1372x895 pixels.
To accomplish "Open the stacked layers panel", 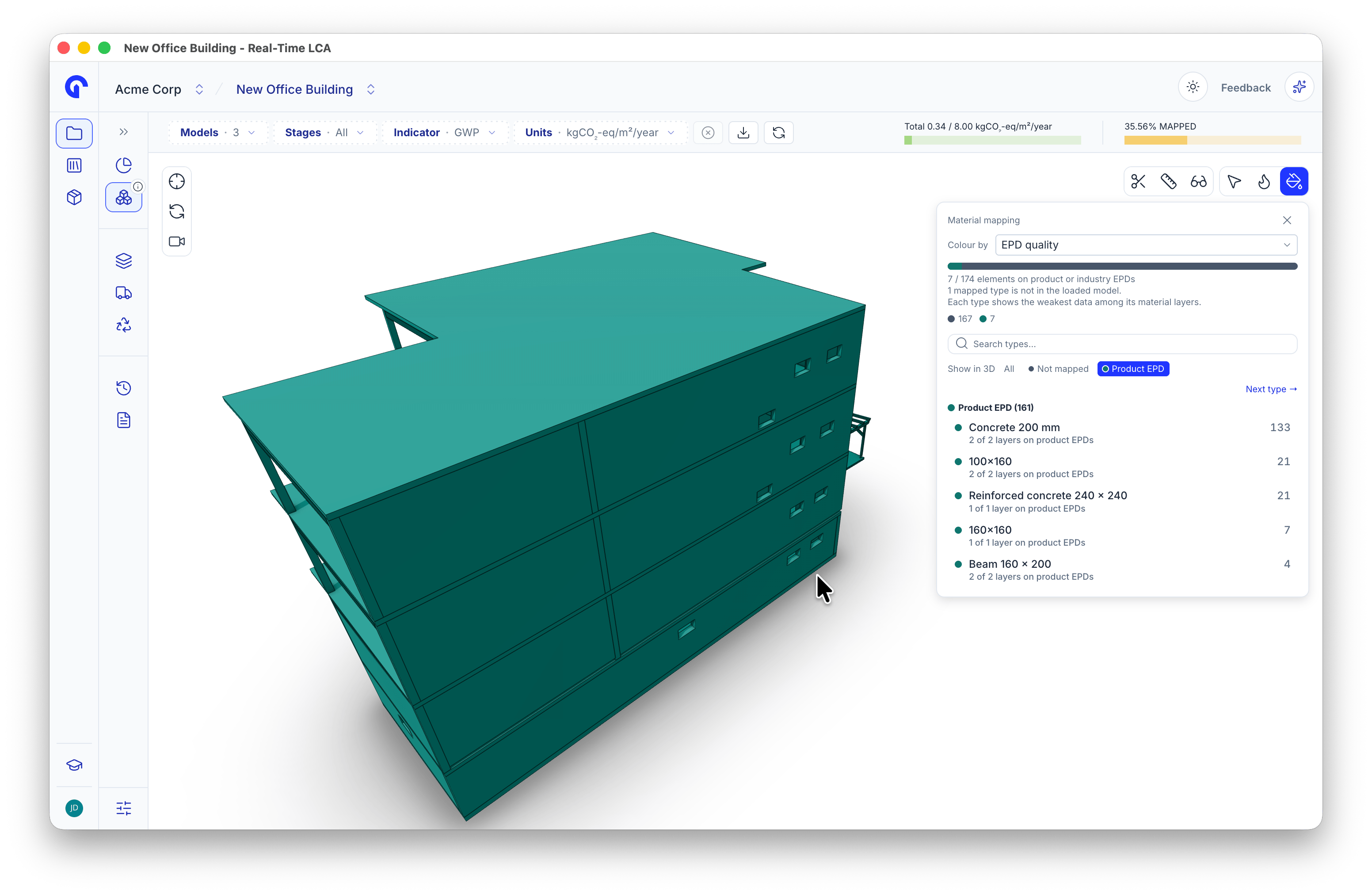I will (123, 260).
